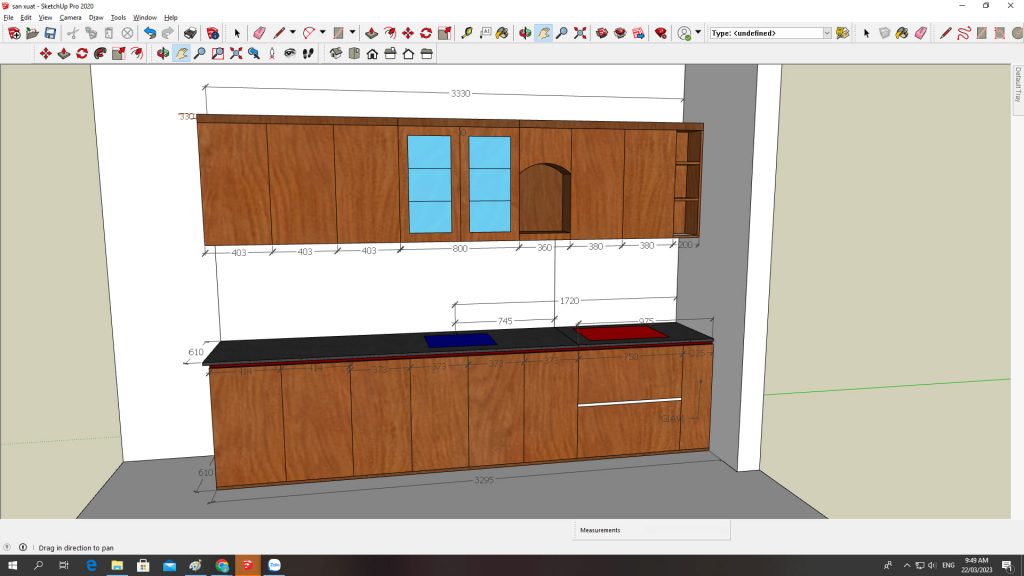Open the View menu
The image size is (1024, 576).
pos(45,18)
